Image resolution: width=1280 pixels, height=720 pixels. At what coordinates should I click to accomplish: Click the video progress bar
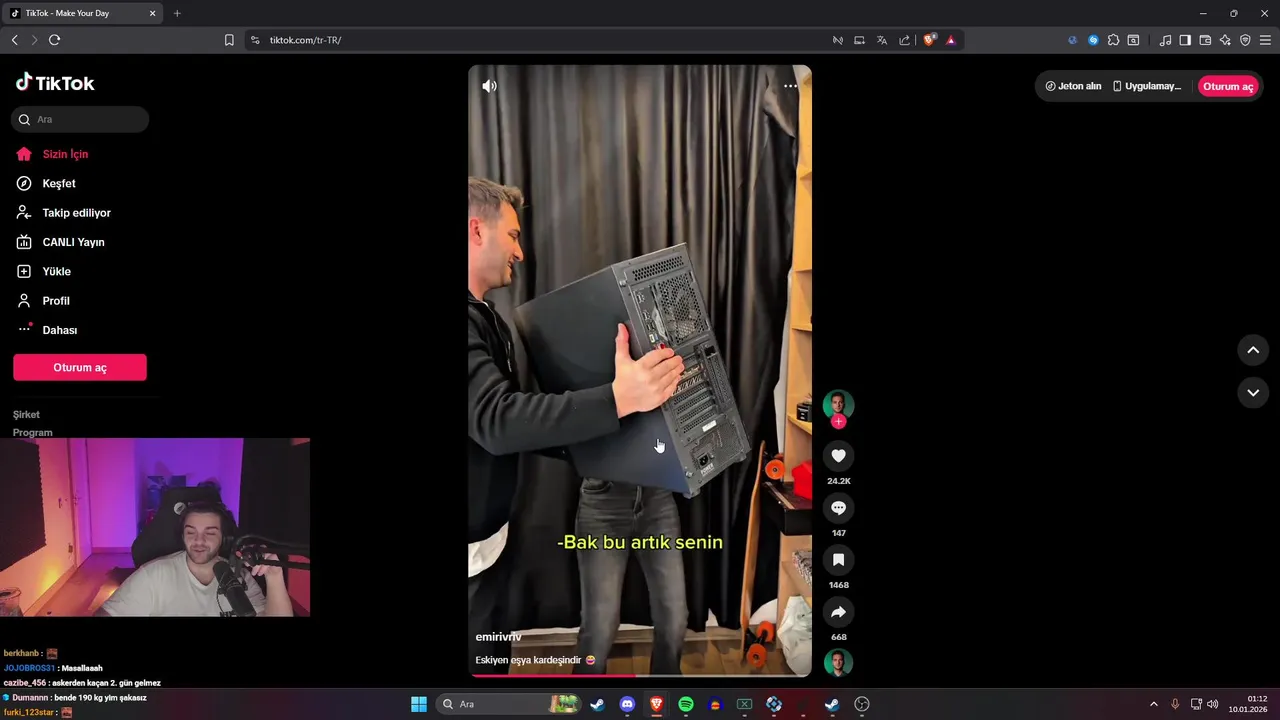[x=640, y=675]
